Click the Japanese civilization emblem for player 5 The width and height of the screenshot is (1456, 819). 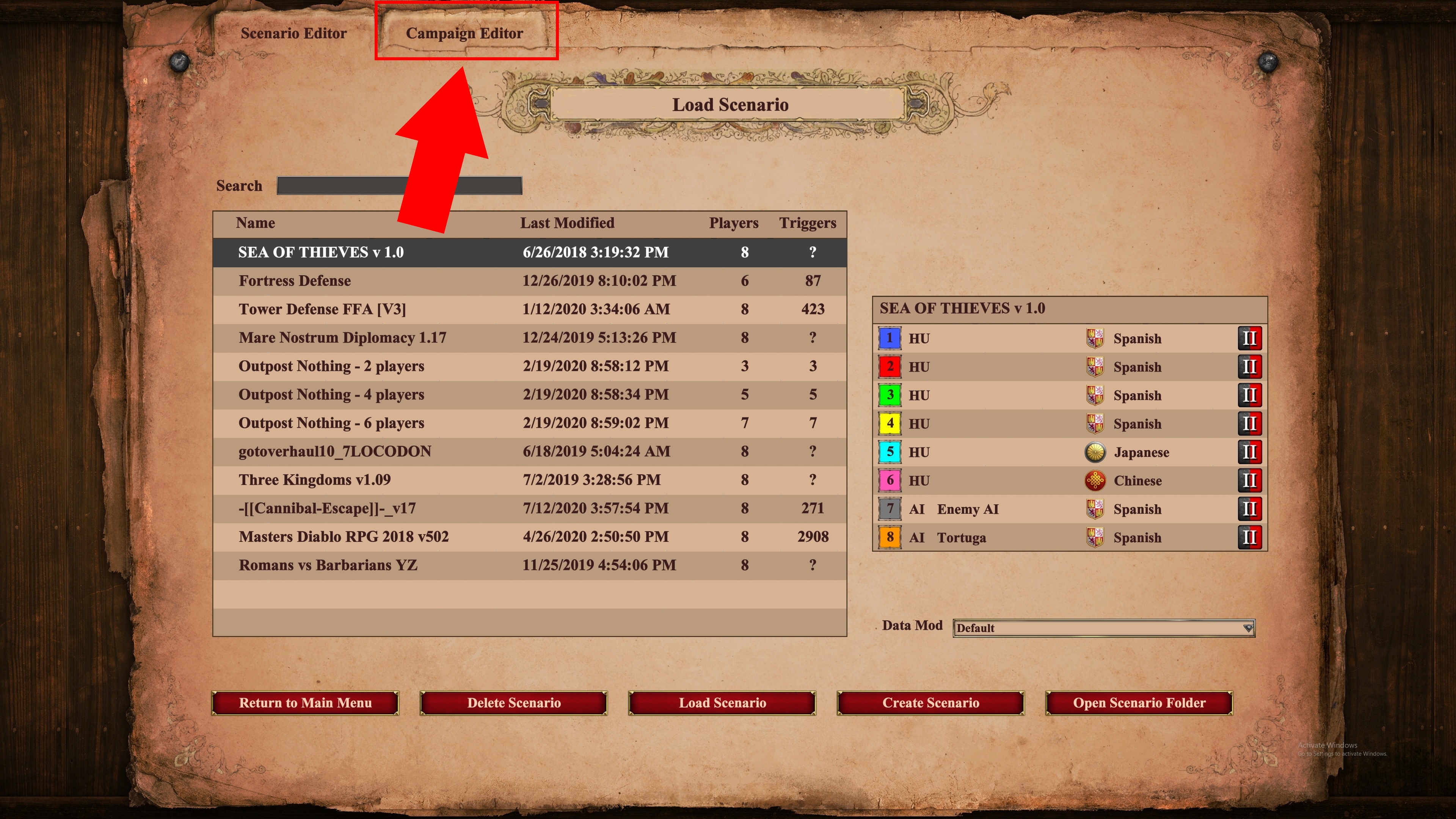[x=1095, y=452]
